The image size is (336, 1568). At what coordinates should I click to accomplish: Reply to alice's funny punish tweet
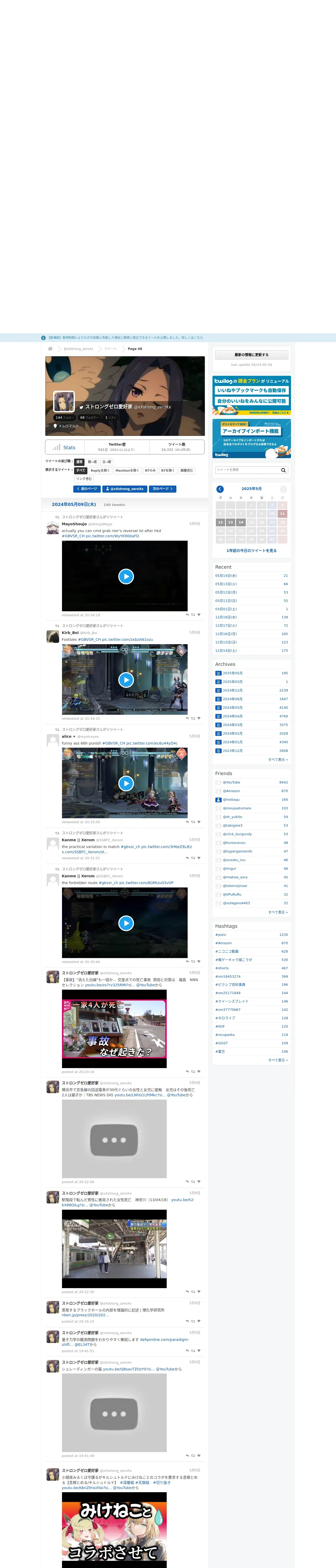[187, 822]
